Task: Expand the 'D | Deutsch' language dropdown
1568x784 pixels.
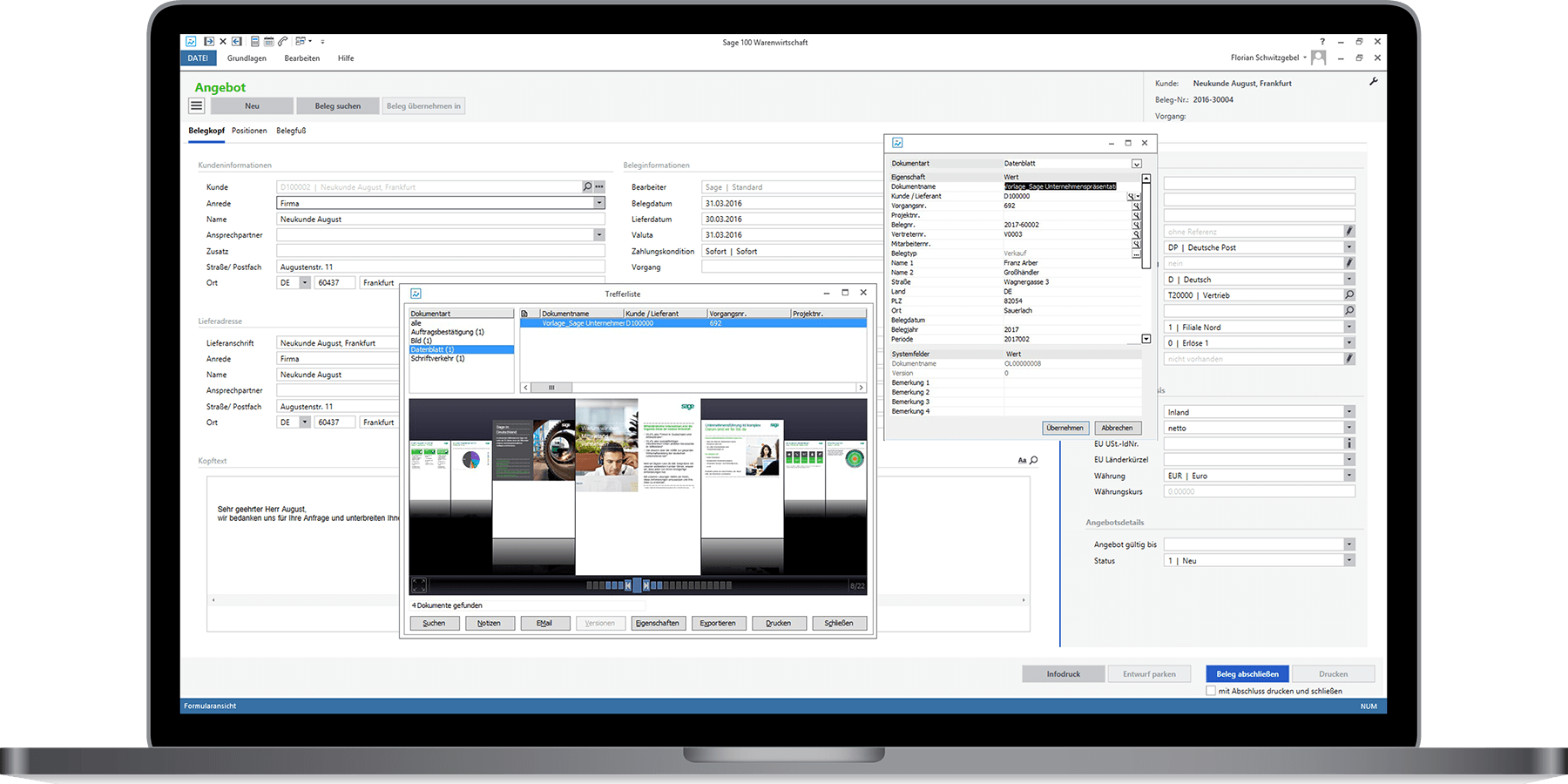Action: click(x=1349, y=279)
